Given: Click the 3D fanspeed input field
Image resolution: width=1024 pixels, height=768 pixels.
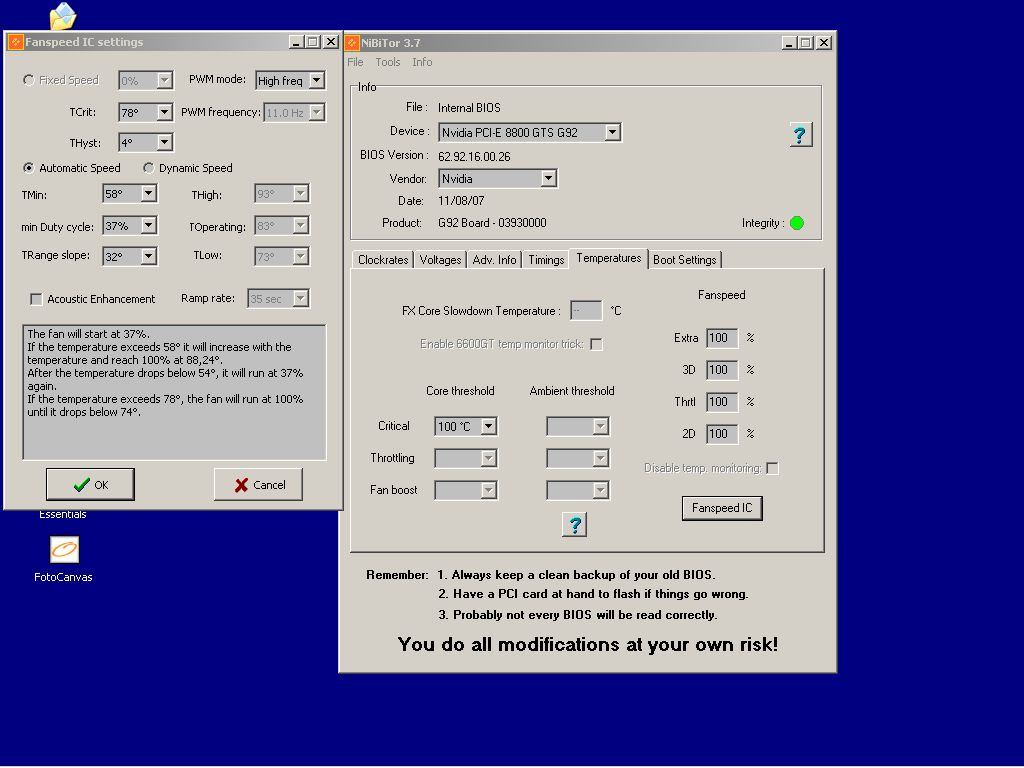Looking at the screenshot, I should point(722,370).
